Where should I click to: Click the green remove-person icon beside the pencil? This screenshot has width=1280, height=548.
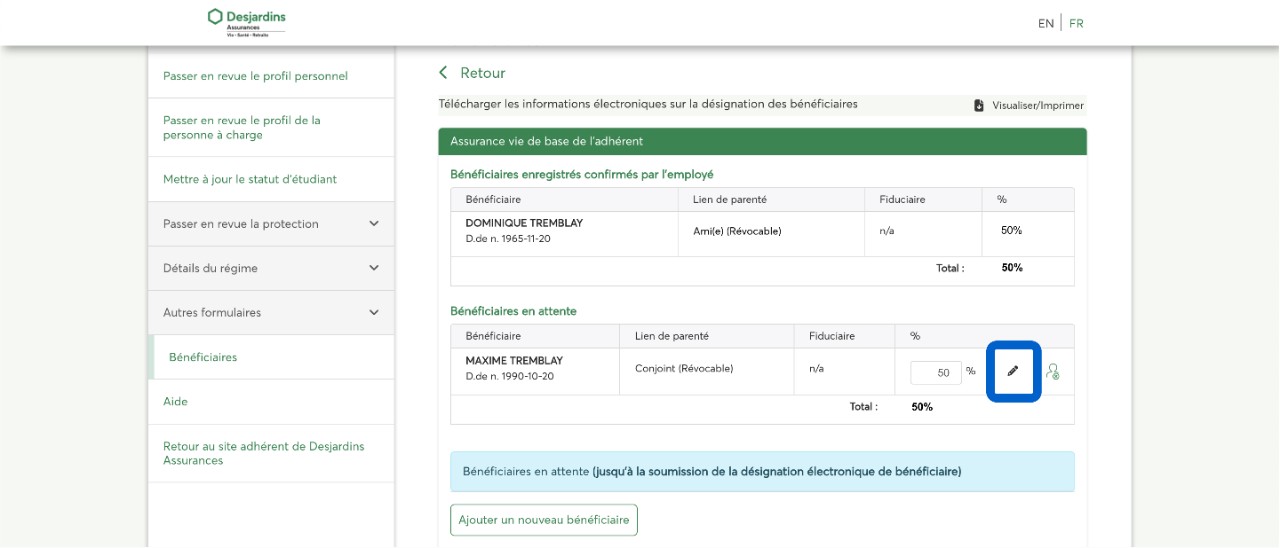click(x=1052, y=372)
